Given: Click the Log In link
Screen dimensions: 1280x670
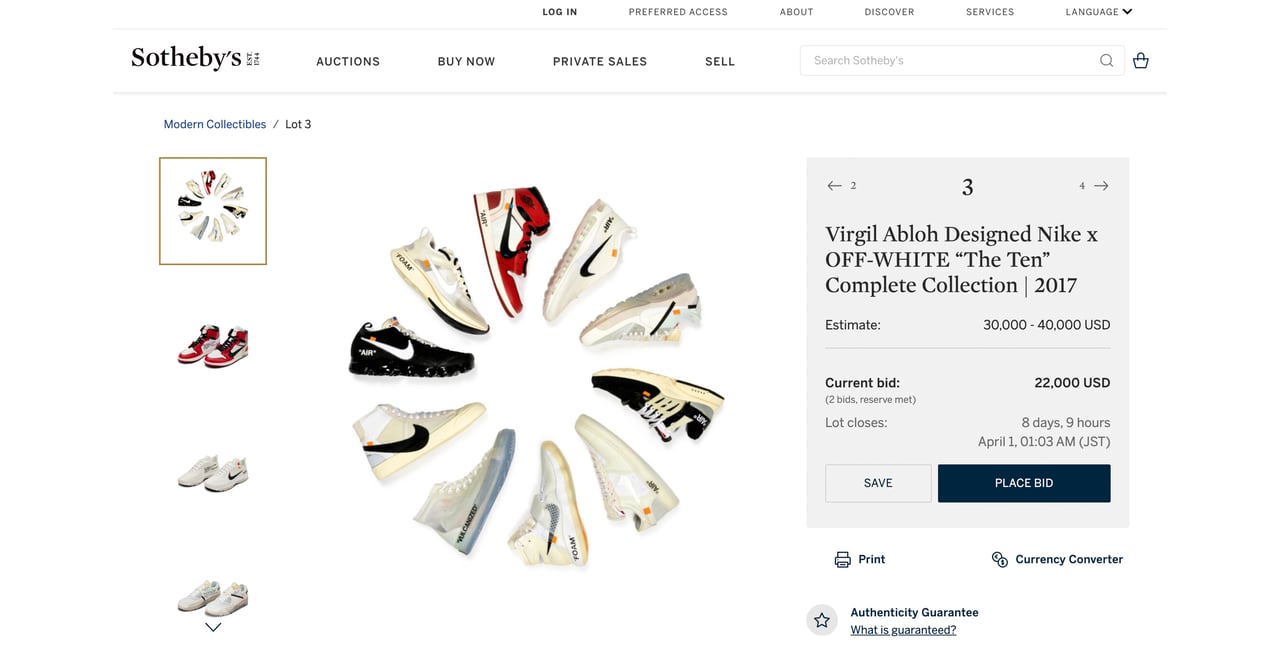Looking at the screenshot, I should [x=560, y=12].
